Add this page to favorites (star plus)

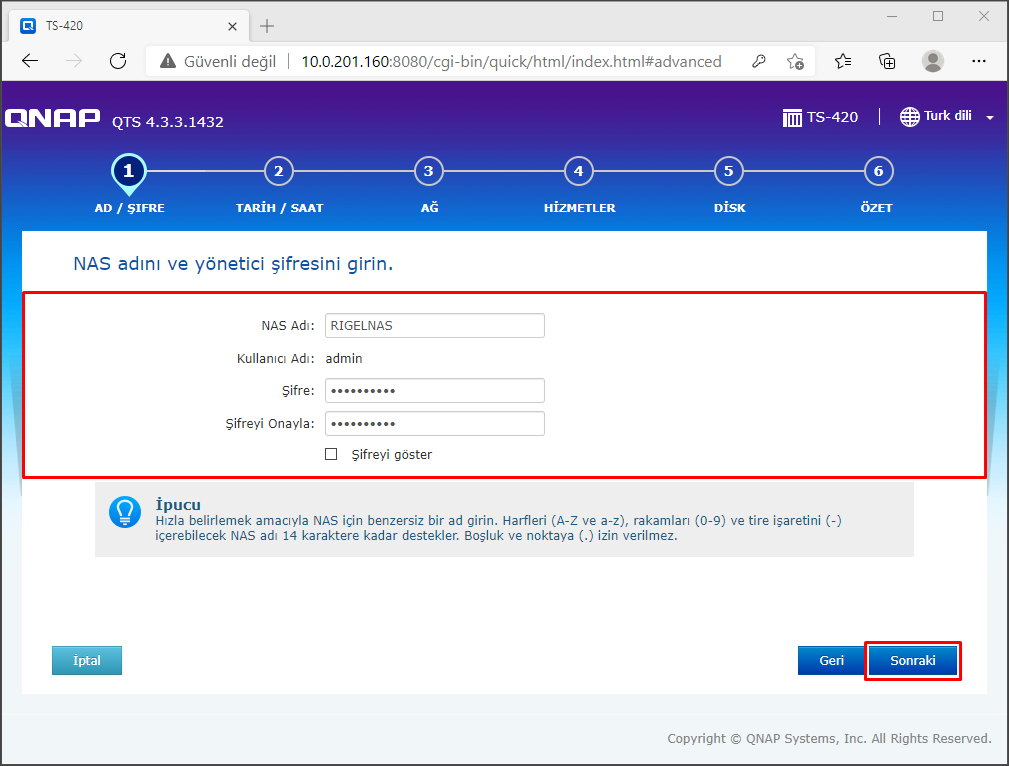[x=795, y=61]
